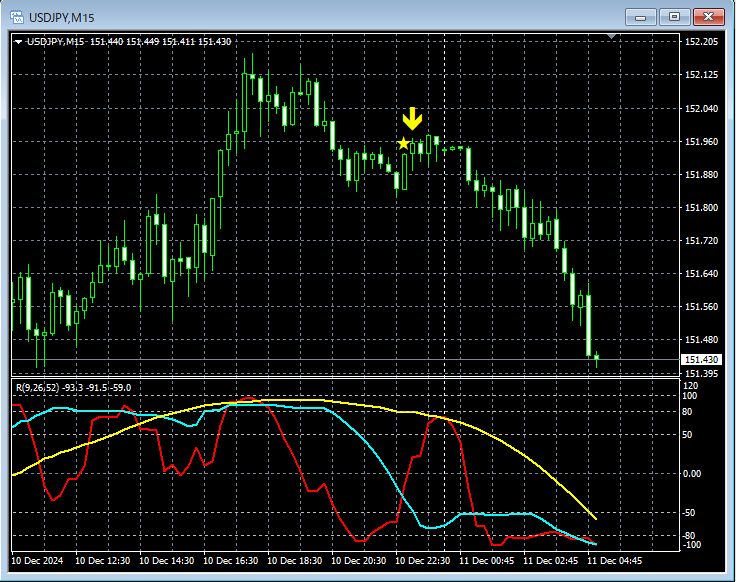Click the 151.720 price scale value
Viewport: 737px width, 582px height.
tap(701, 241)
